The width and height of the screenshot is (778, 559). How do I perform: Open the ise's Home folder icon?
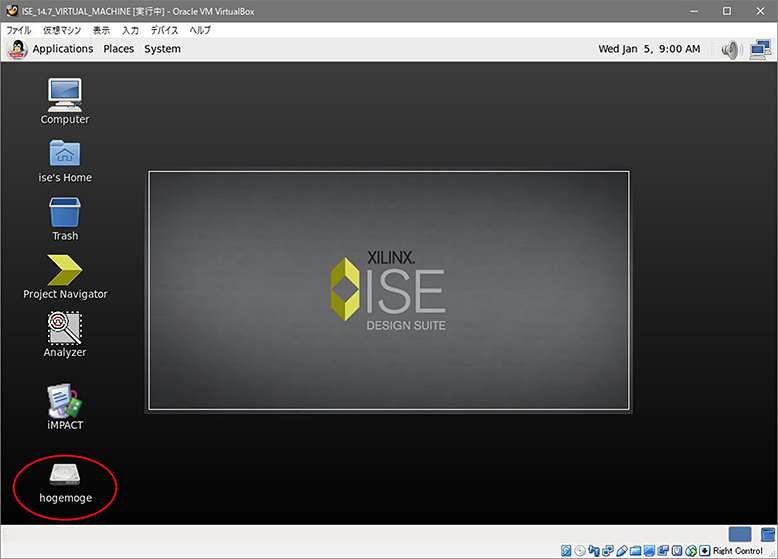(65, 161)
